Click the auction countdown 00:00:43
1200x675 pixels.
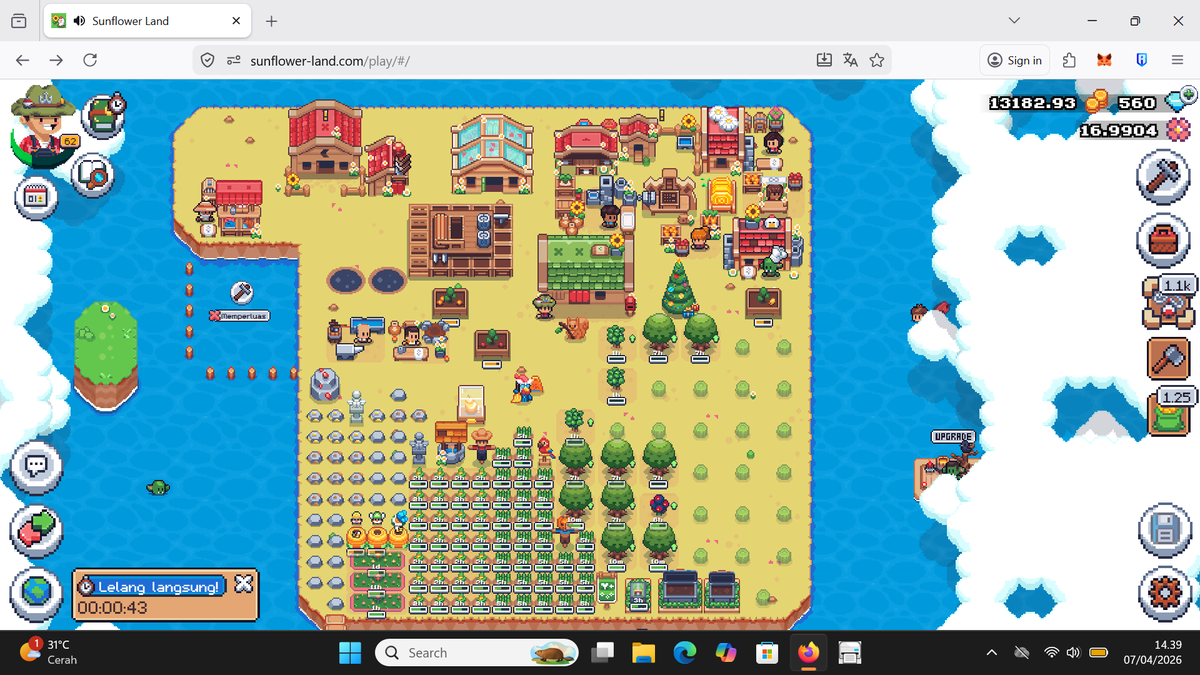point(112,608)
